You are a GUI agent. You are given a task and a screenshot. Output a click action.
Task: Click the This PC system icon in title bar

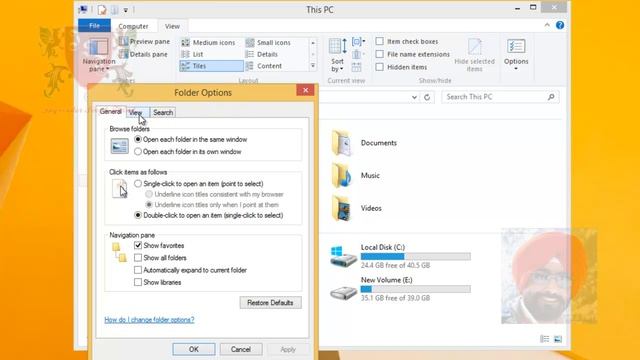tap(83, 9)
